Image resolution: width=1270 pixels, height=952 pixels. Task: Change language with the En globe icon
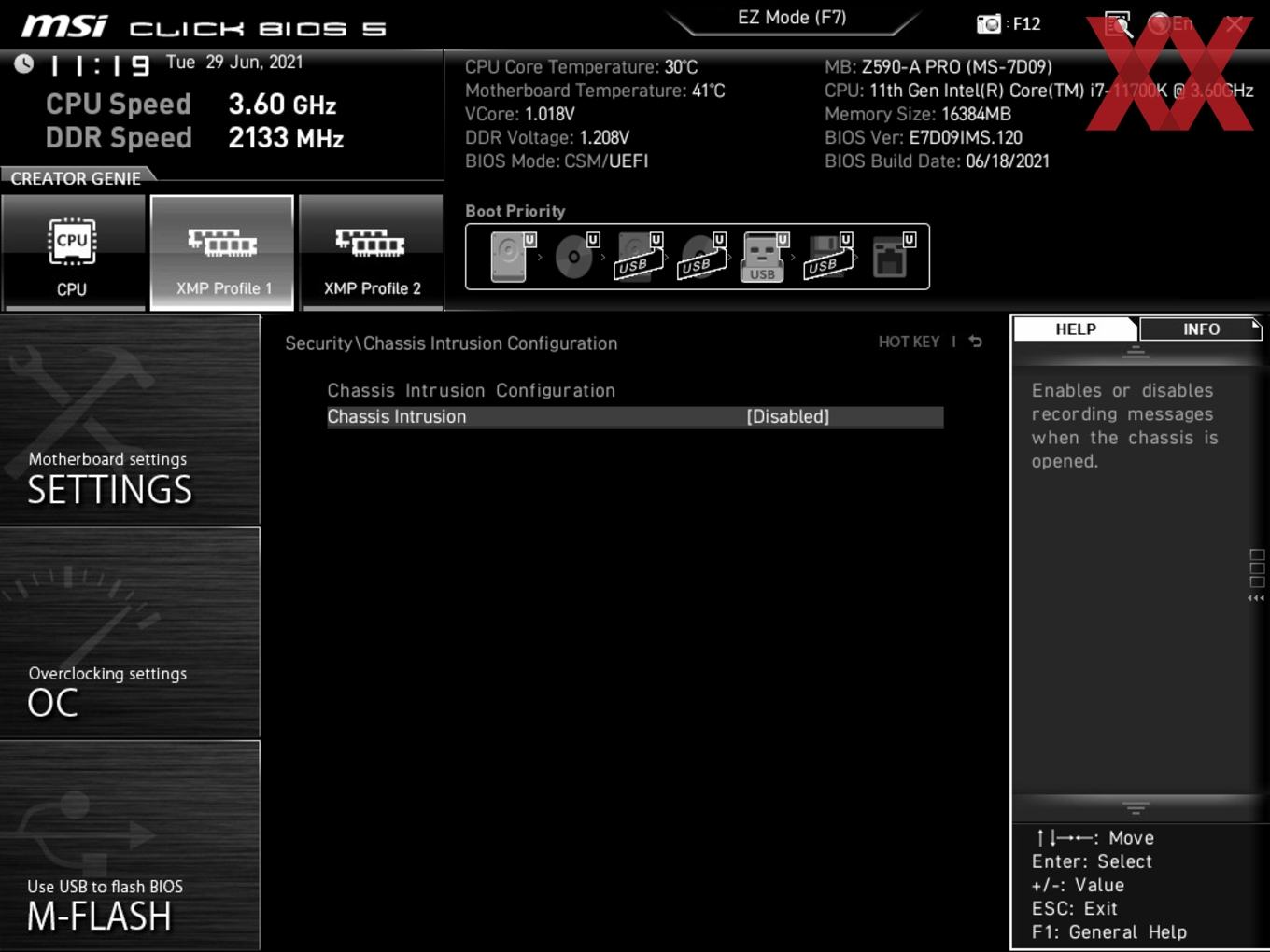(1170, 24)
